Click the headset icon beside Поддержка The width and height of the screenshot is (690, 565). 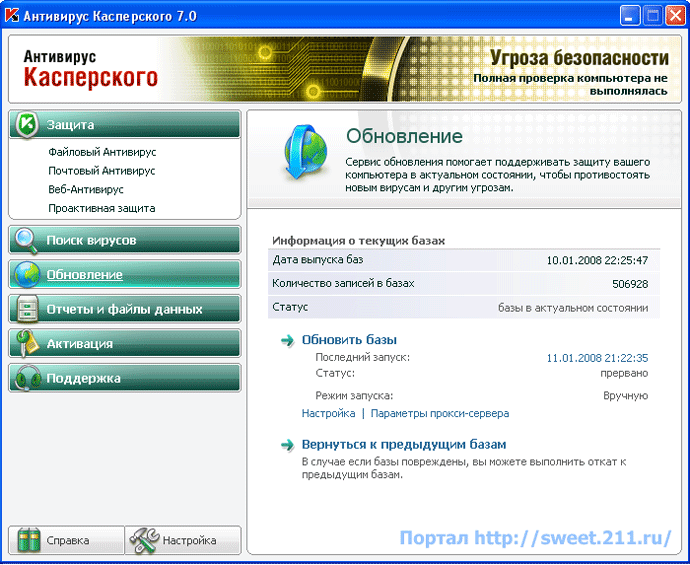pyautogui.click(x=27, y=378)
